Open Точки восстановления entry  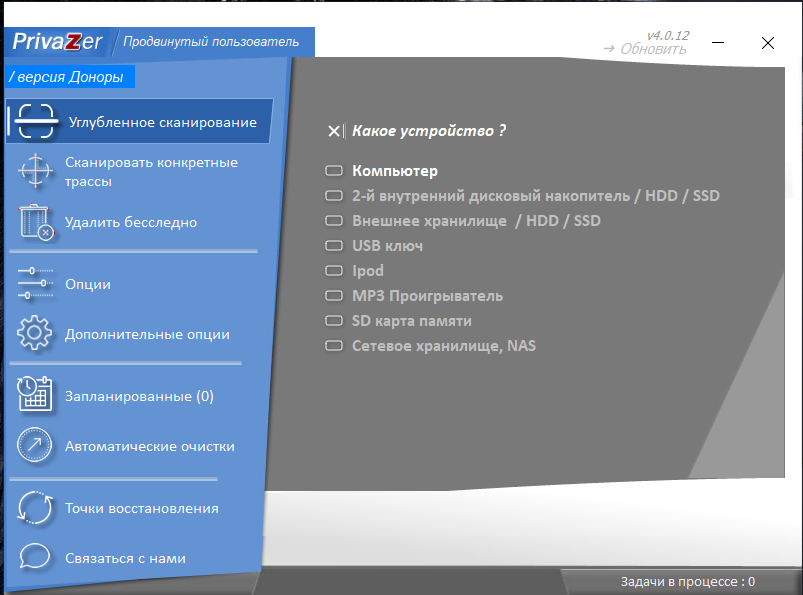[141, 508]
